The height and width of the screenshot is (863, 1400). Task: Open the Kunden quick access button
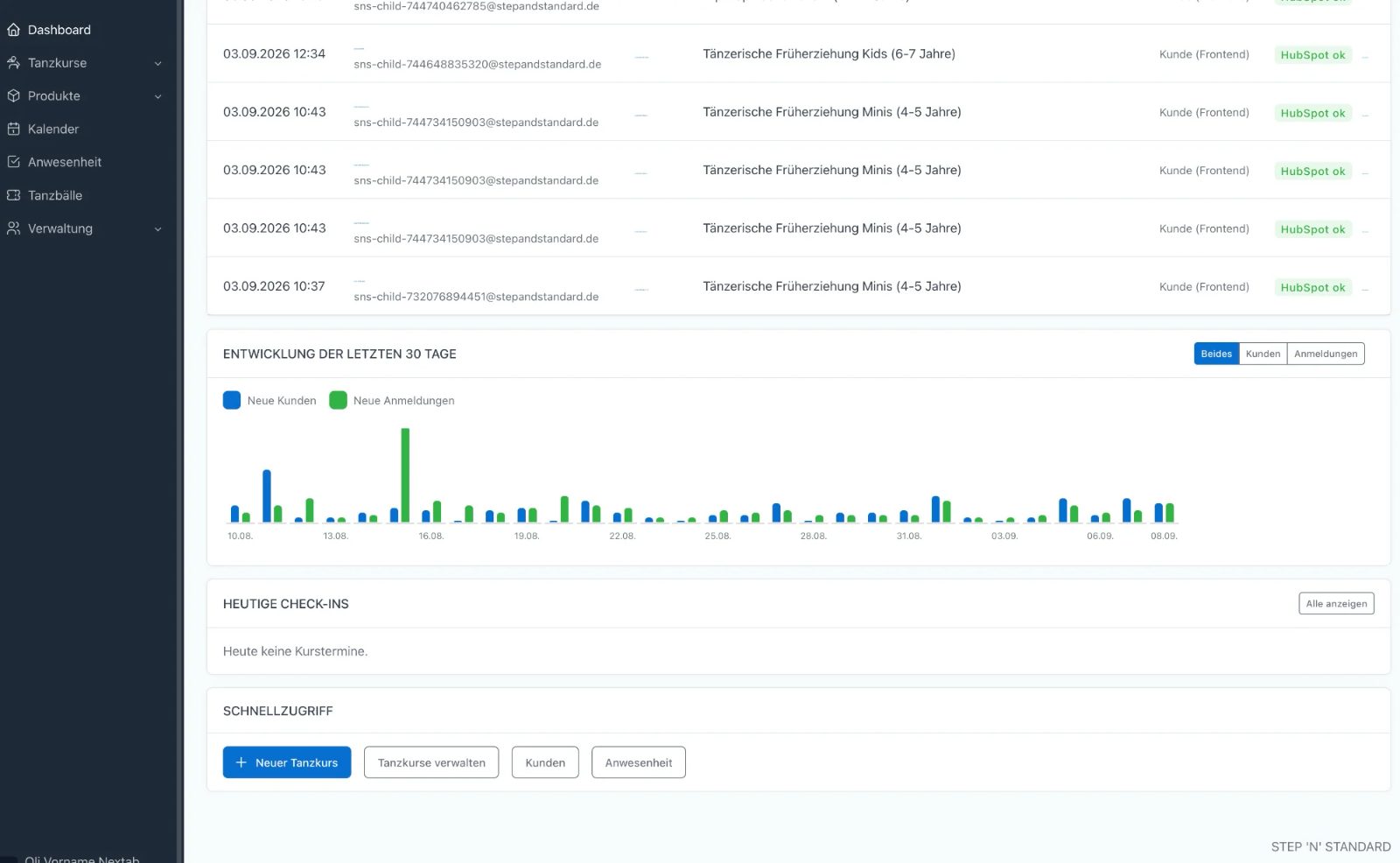click(545, 762)
